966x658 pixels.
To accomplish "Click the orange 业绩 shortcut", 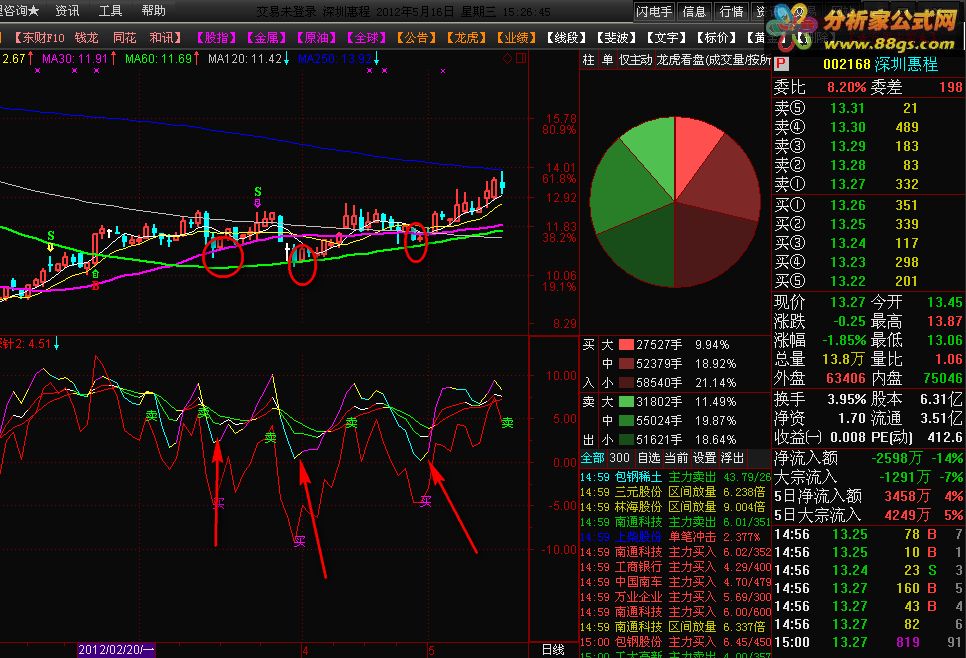I will (516, 38).
